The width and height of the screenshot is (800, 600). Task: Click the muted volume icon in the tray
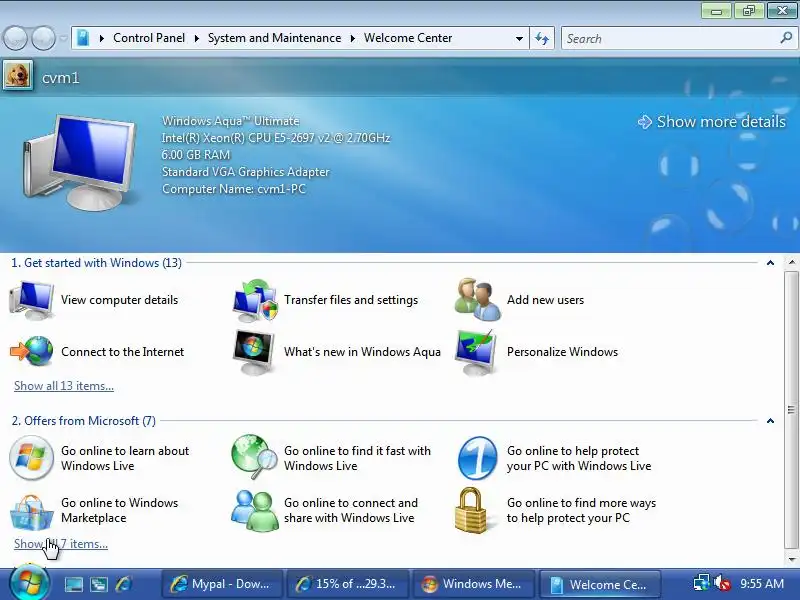click(723, 583)
